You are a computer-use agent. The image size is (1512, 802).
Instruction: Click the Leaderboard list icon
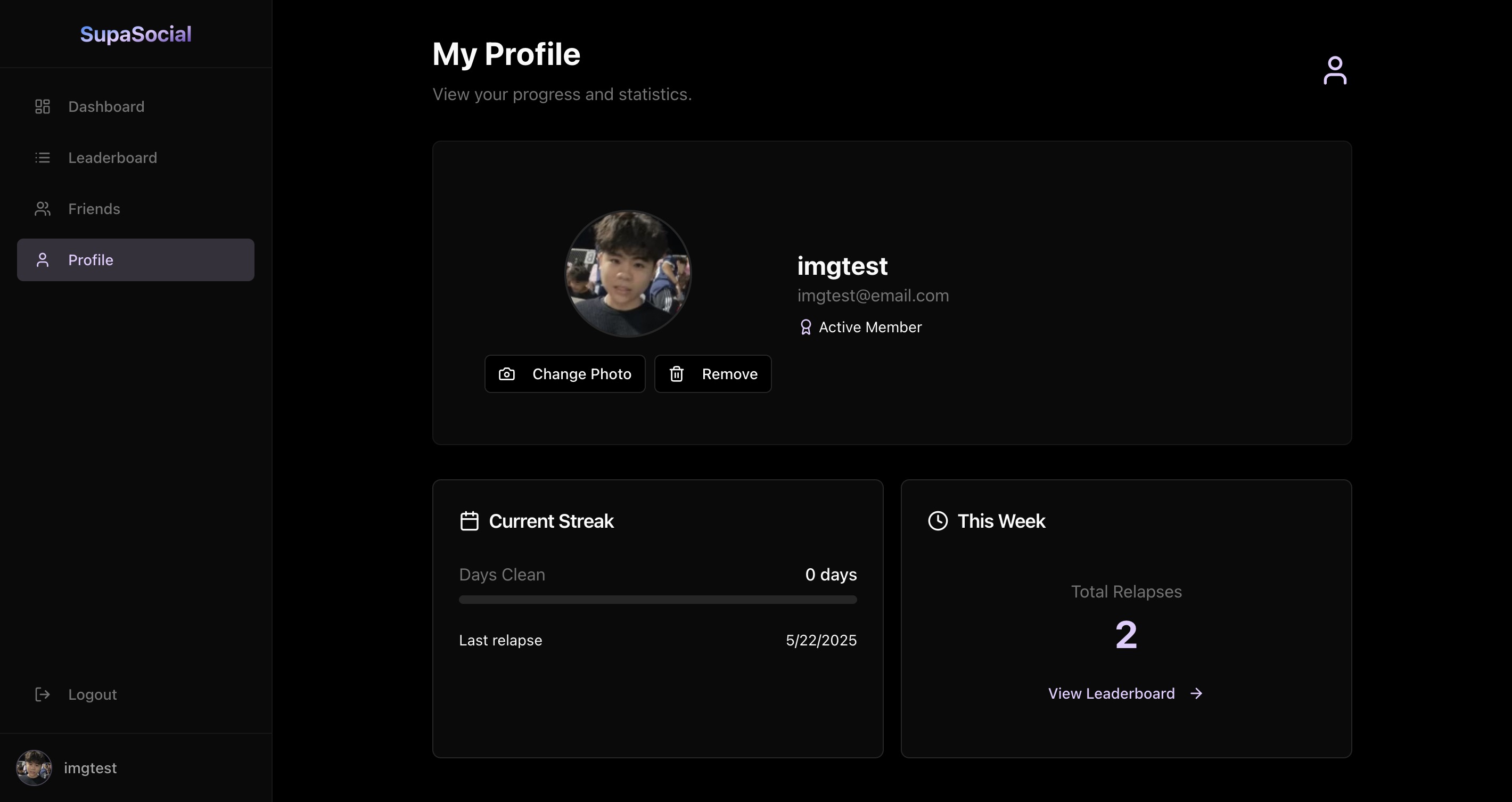[x=42, y=157]
